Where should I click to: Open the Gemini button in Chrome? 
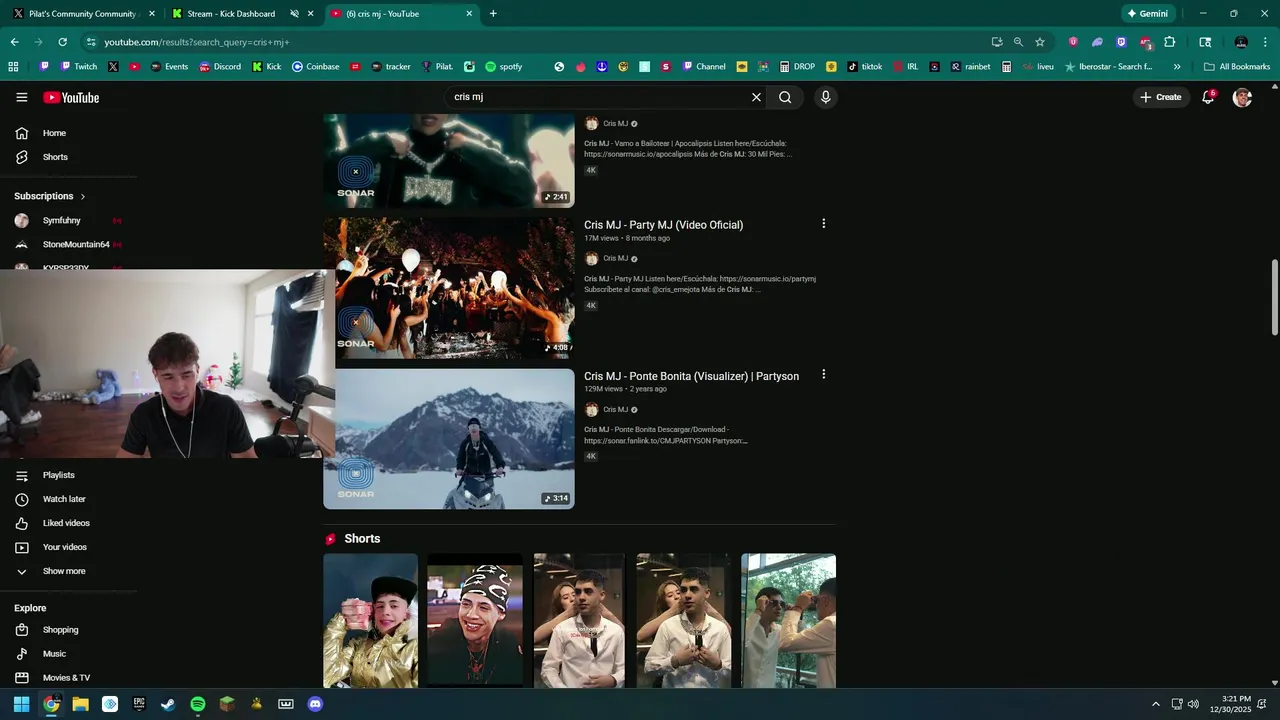(1147, 14)
